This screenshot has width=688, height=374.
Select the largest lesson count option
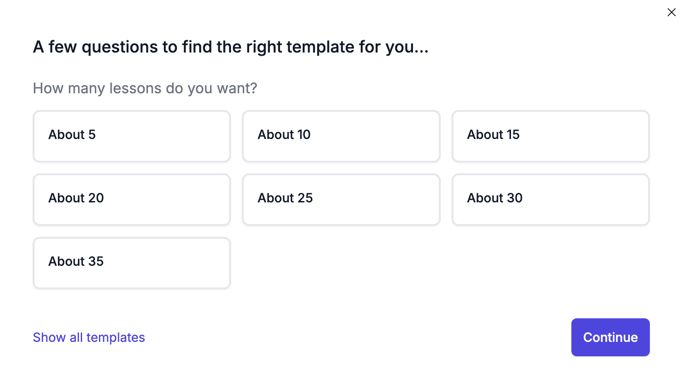click(132, 263)
